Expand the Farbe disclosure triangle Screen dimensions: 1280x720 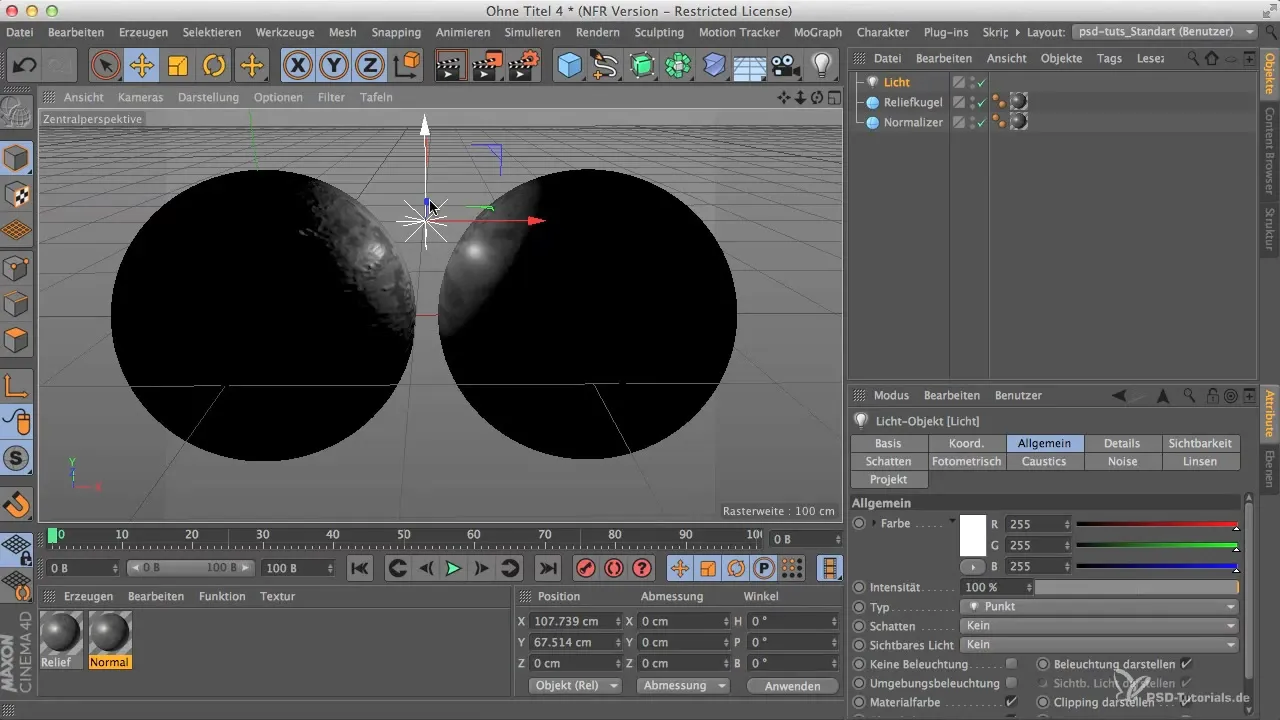coord(875,523)
